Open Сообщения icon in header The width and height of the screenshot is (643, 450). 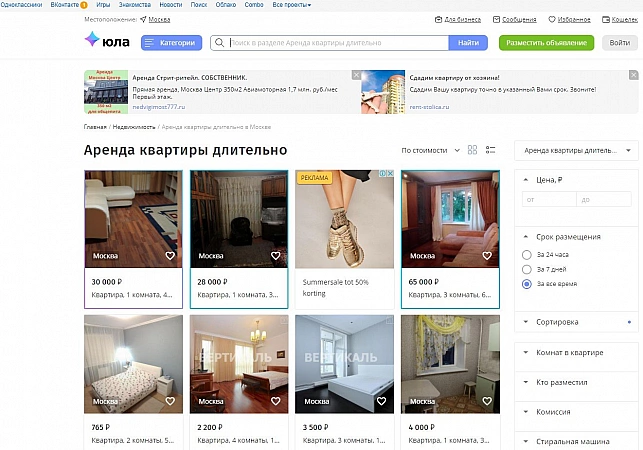click(496, 19)
